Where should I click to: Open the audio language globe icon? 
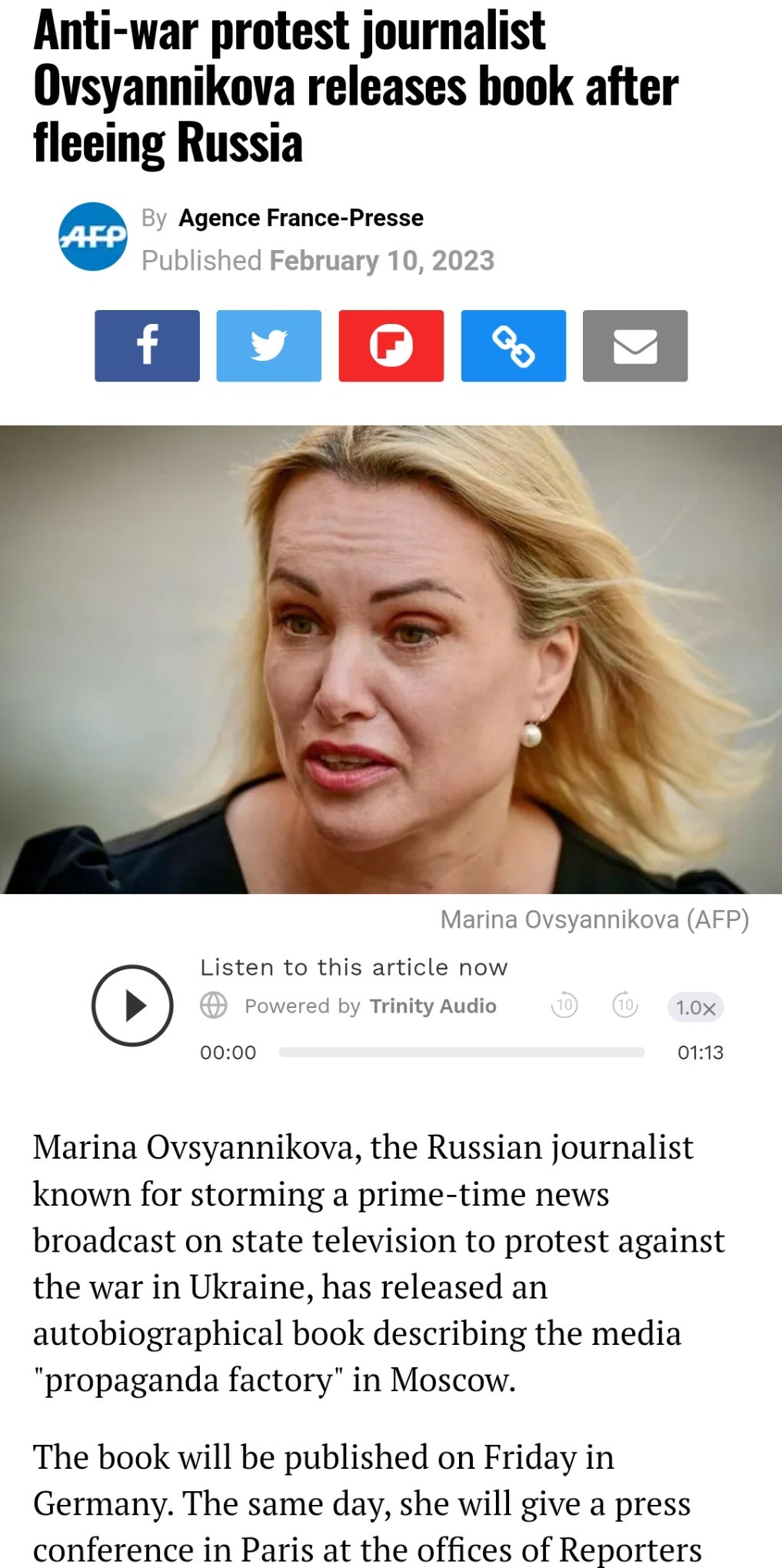pos(214,1006)
